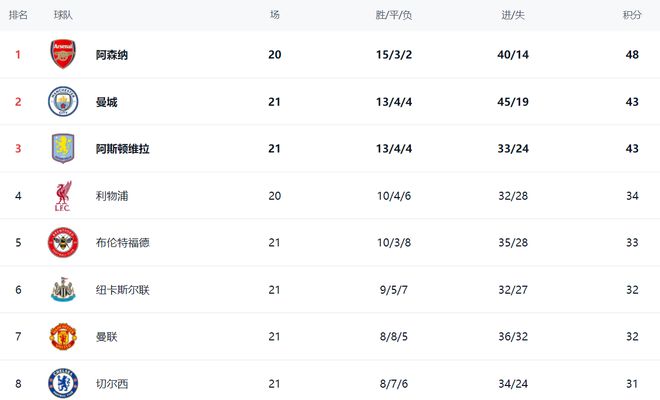Viewport: 660px width, 400px height.
Task: Open the Brentford club crest icon
Action: [63, 243]
